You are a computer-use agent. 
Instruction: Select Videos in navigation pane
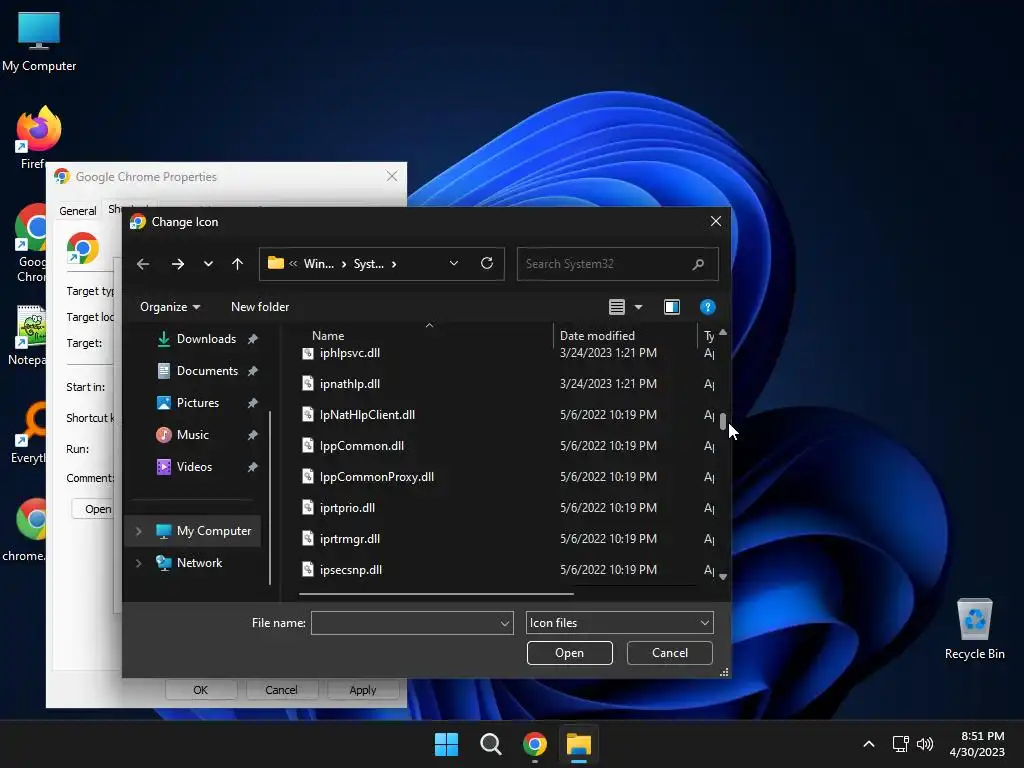tap(194, 467)
